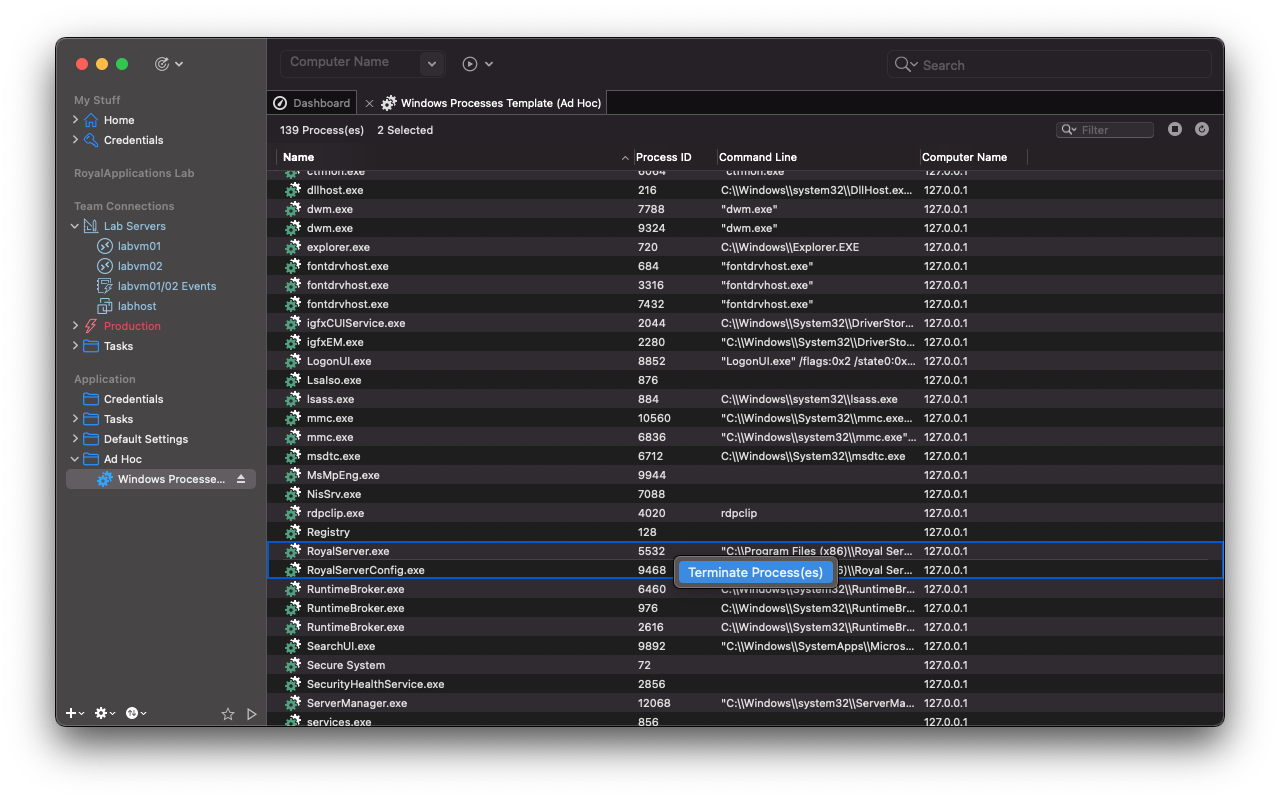The height and width of the screenshot is (800, 1280).
Task: Click the play execute icon at bottom right of sidebar
Action: 252,713
